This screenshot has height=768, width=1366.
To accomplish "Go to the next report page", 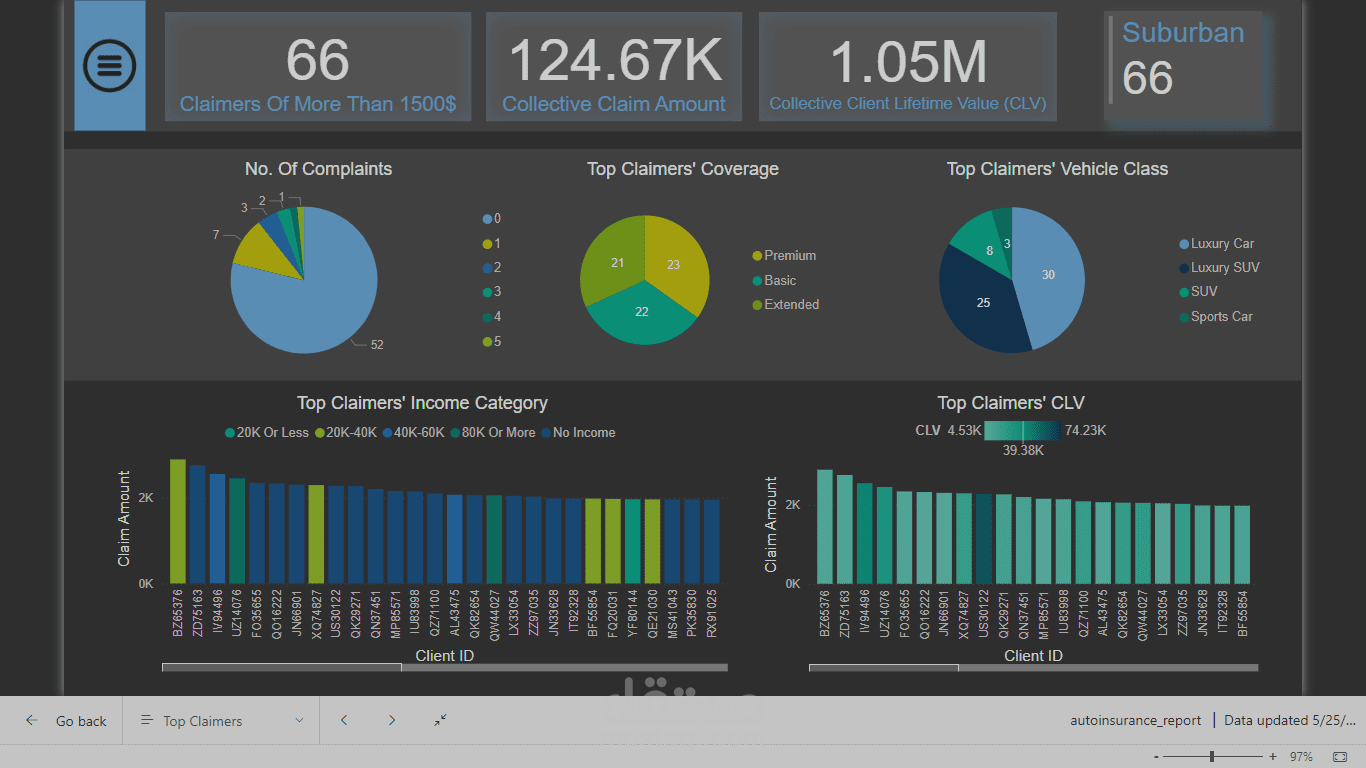I will click(x=392, y=720).
